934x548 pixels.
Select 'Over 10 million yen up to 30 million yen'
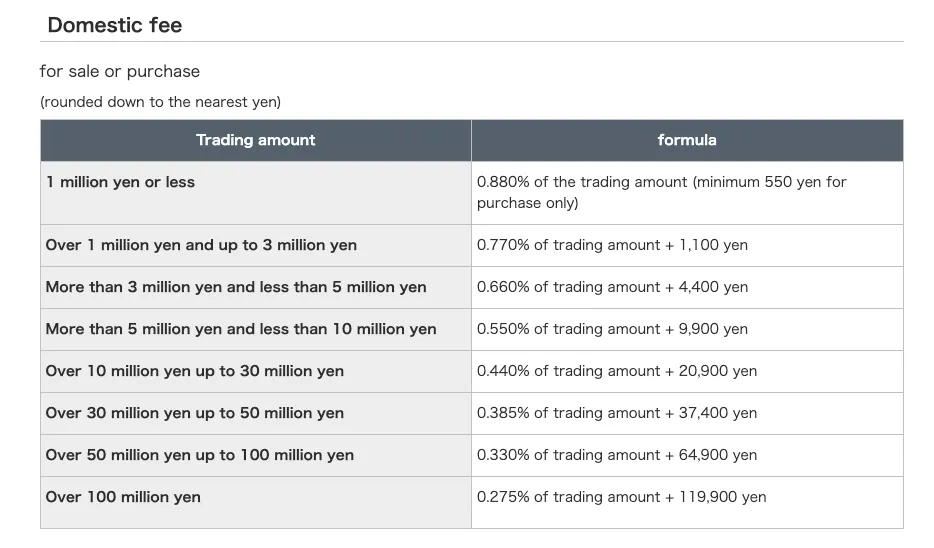[195, 371]
